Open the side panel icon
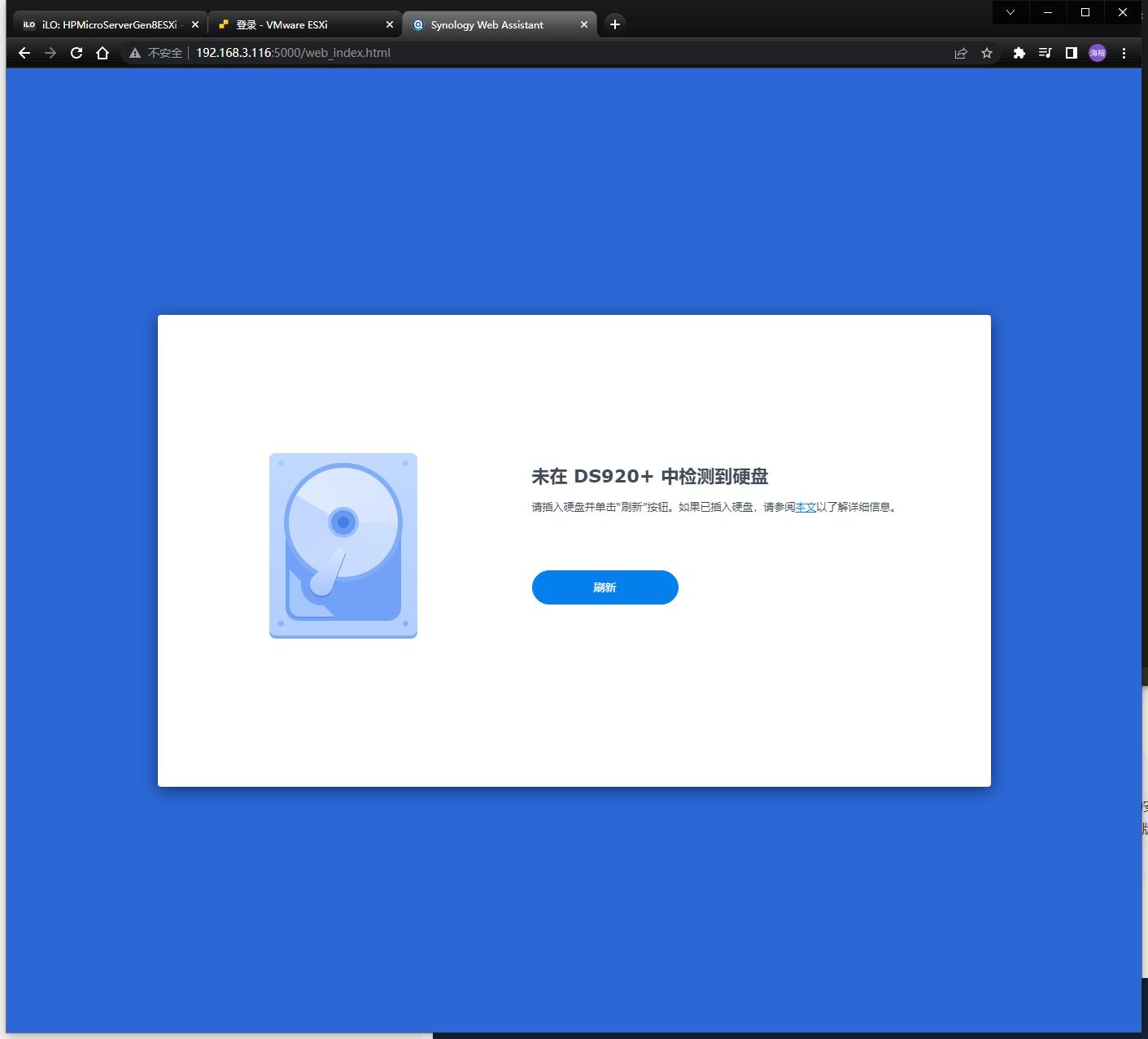 [x=1071, y=53]
